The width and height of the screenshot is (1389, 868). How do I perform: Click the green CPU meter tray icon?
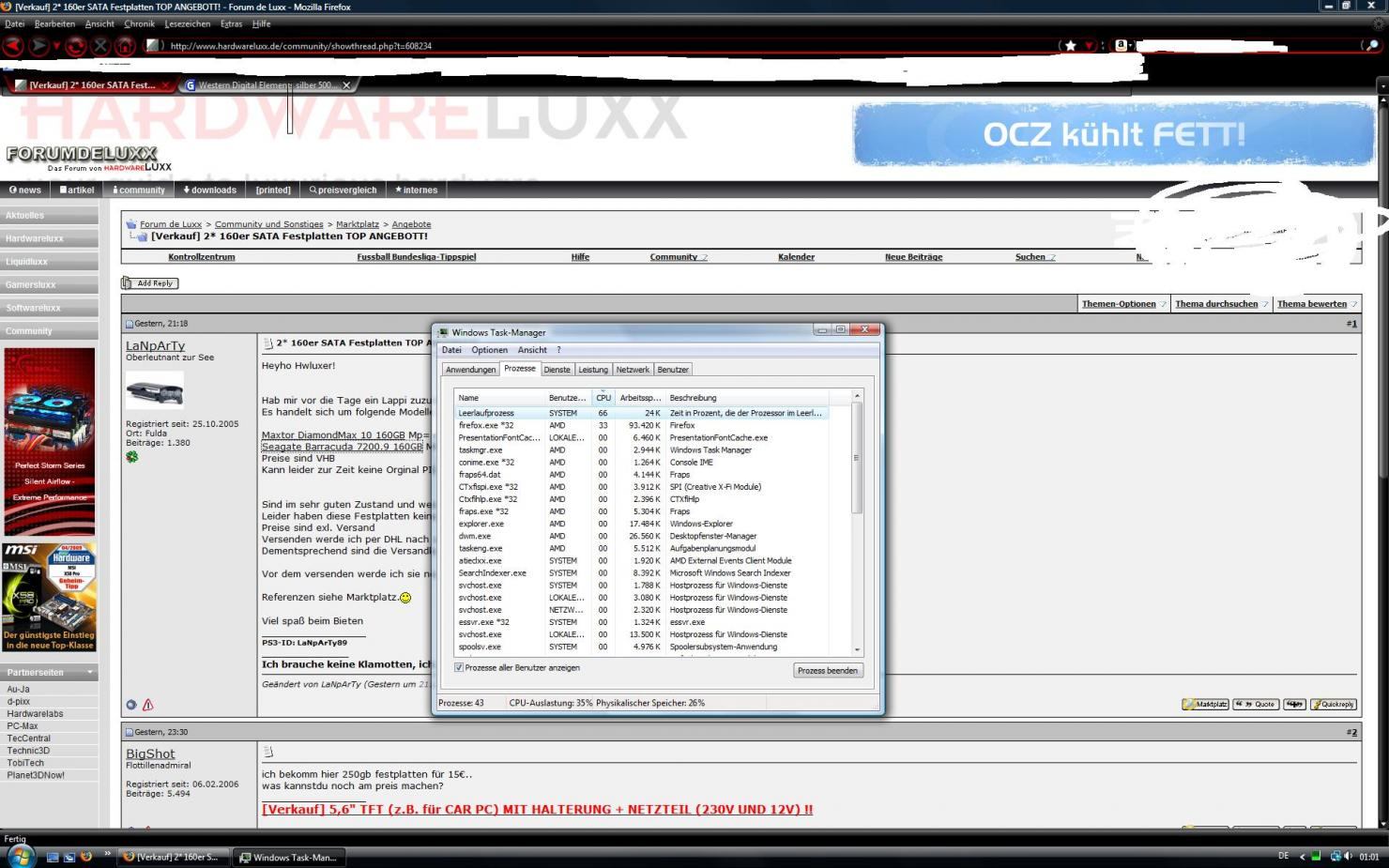1316,856
